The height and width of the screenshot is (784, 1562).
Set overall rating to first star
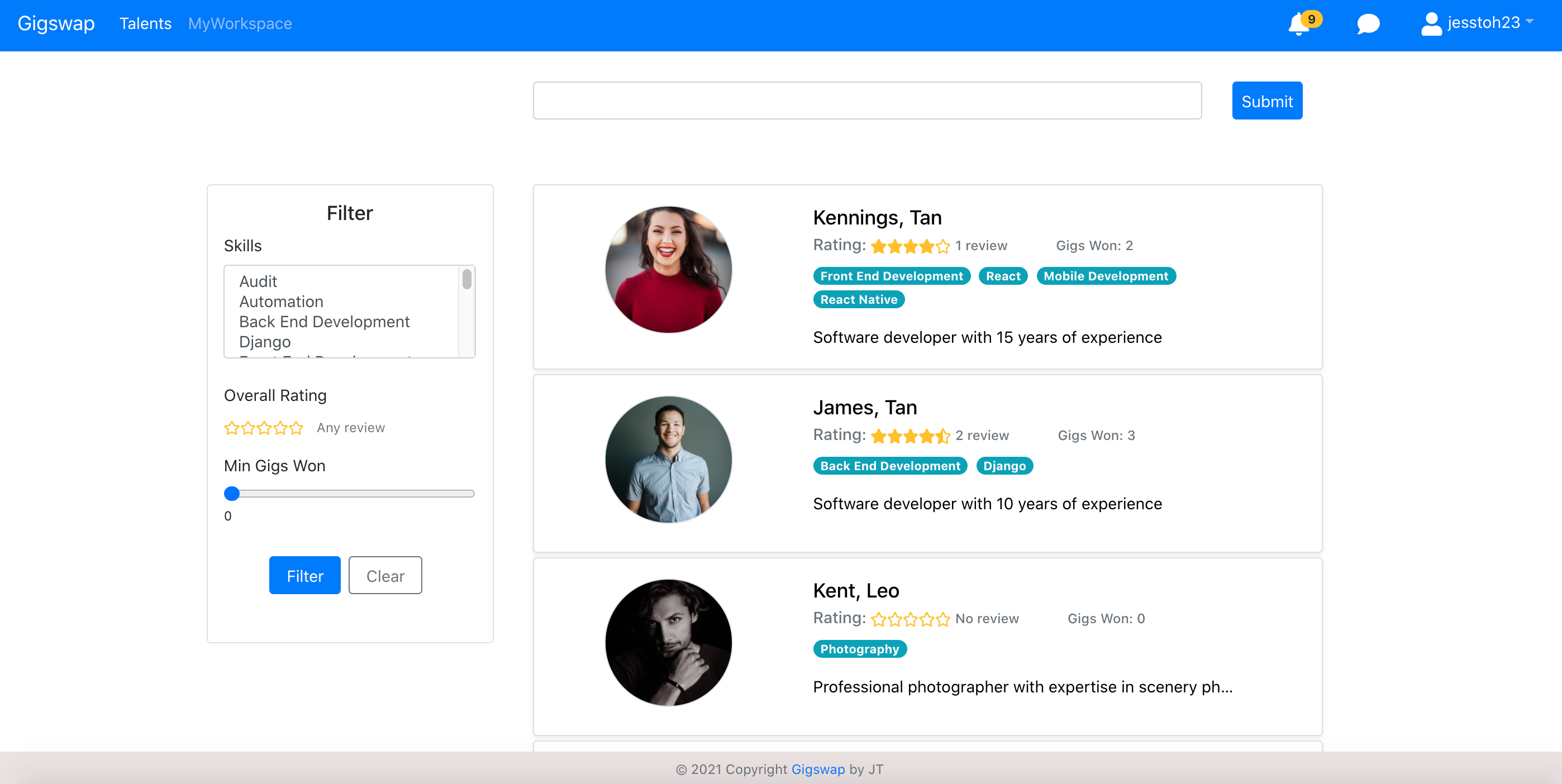232,428
